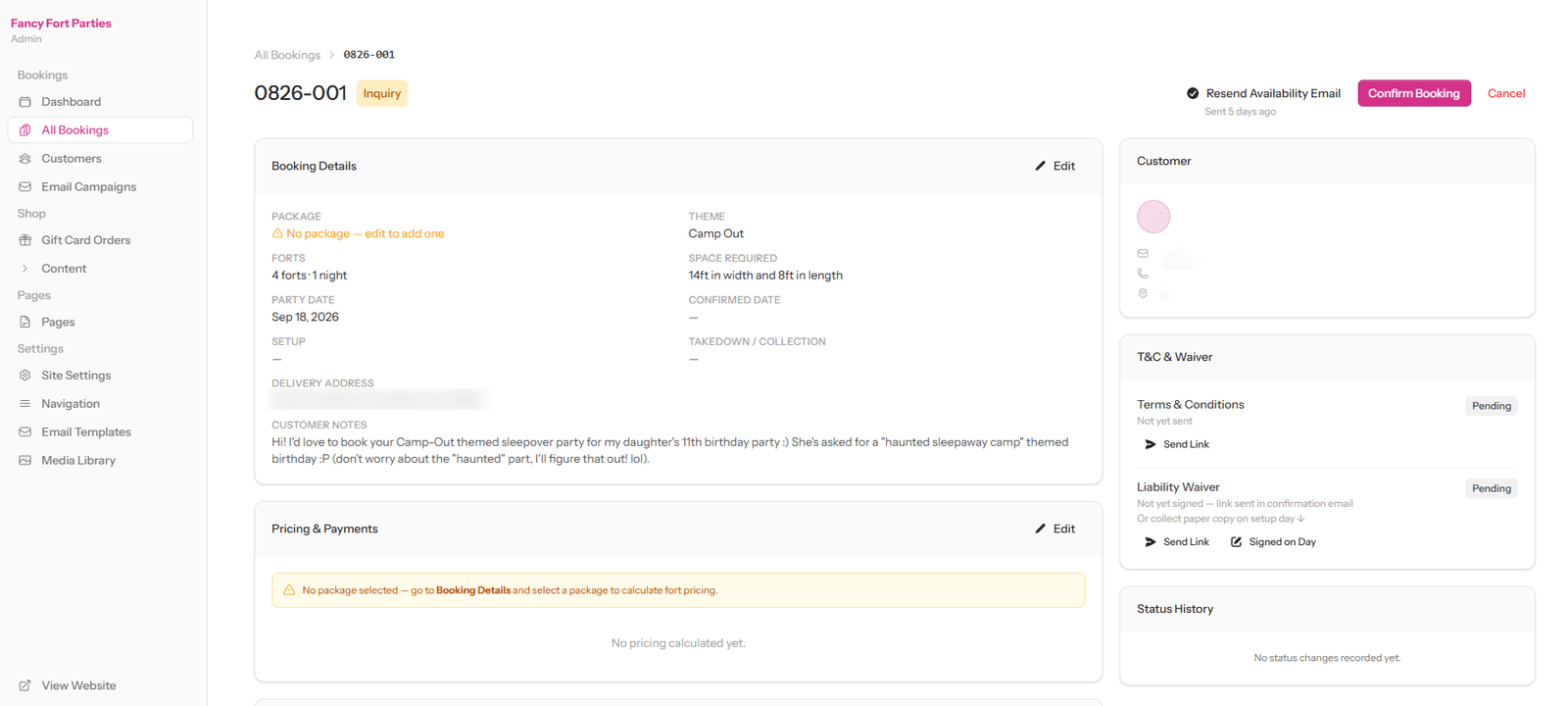Click Resend Availability Email
Screen dimensions: 1568x706
[1273, 93]
